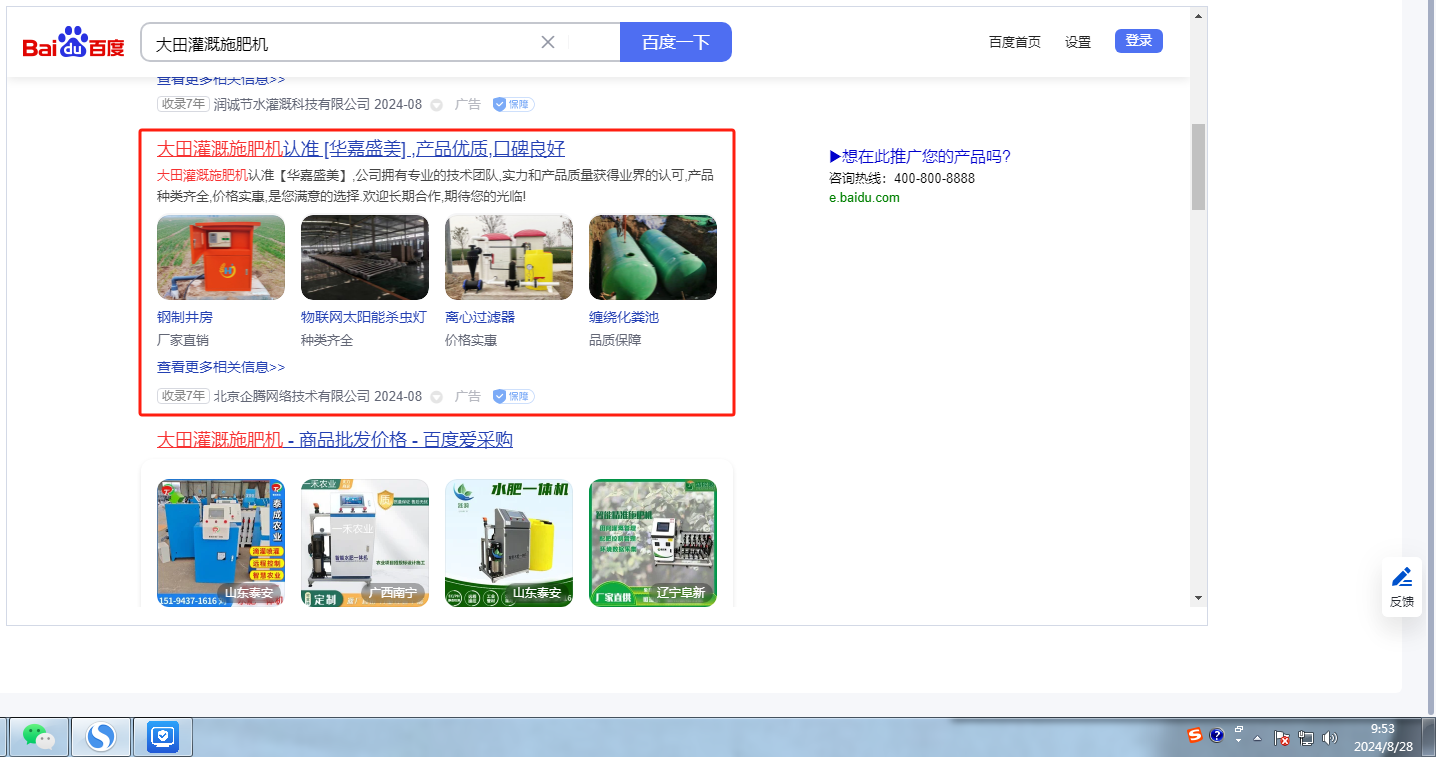Go to 百度首页

click(1014, 42)
